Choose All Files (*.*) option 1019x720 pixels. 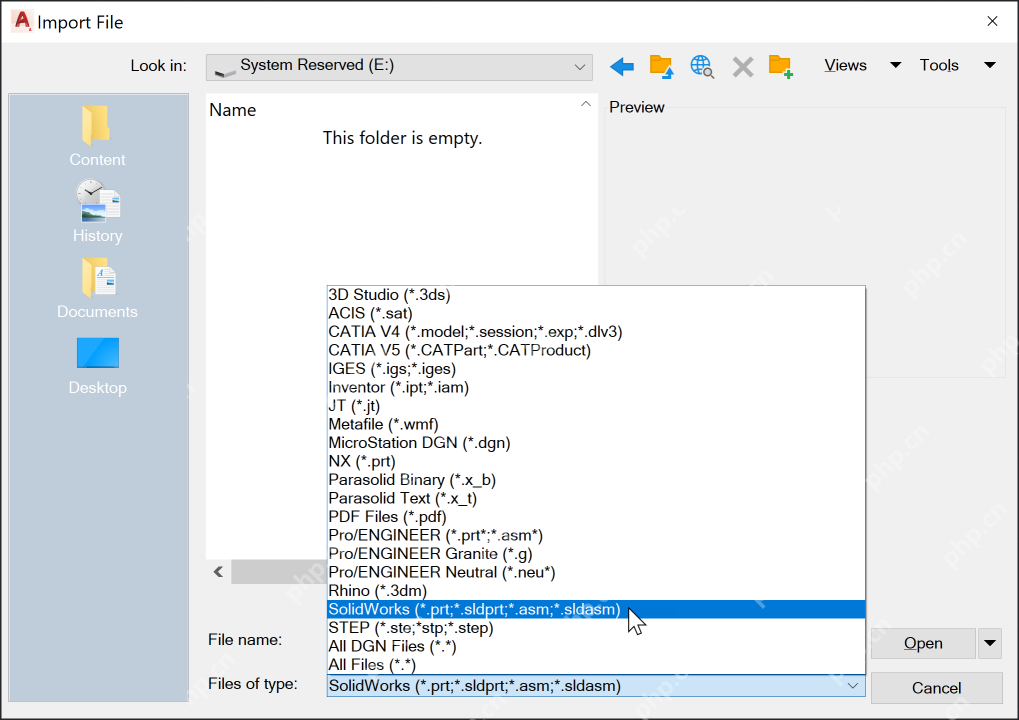(596, 665)
